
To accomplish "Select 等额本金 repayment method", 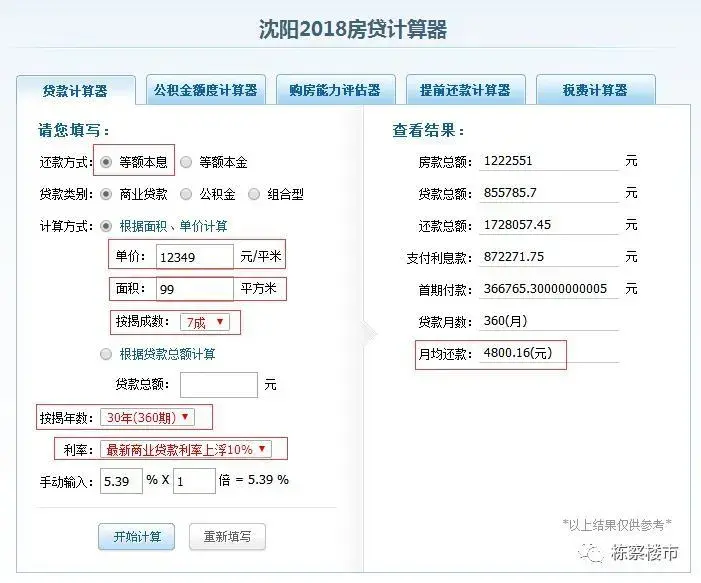I will (186, 162).
